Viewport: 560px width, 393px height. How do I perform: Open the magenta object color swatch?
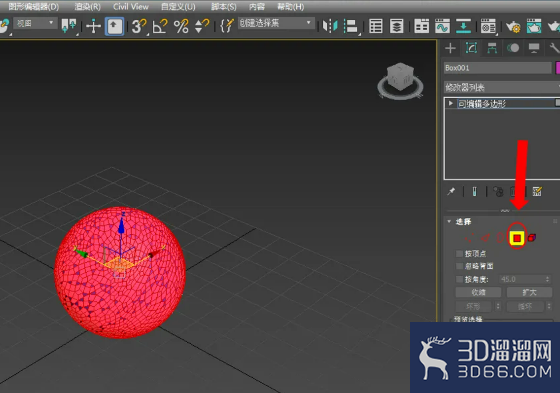click(x=558, y=68)
